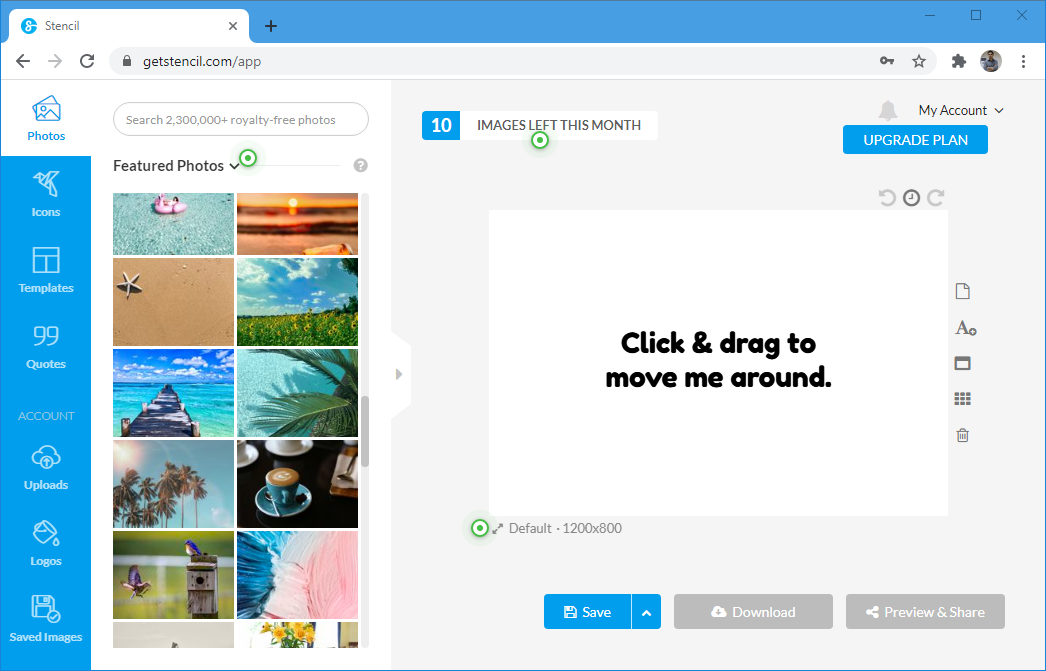Open a new browser tab
The width and height of the screenshot is (1046, 671).
tap(271, 26)
